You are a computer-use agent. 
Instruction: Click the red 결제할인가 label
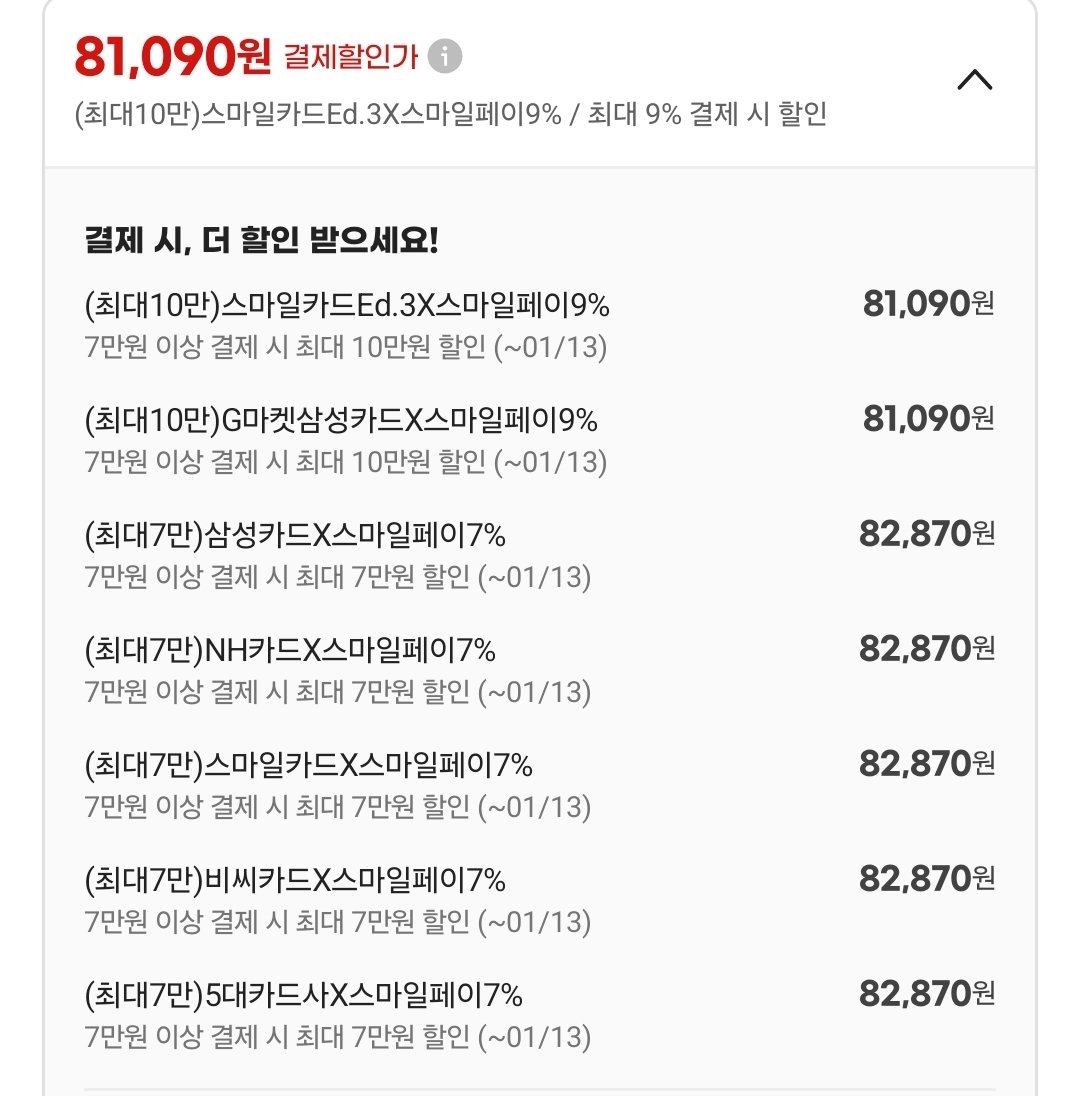coord(350,57)
